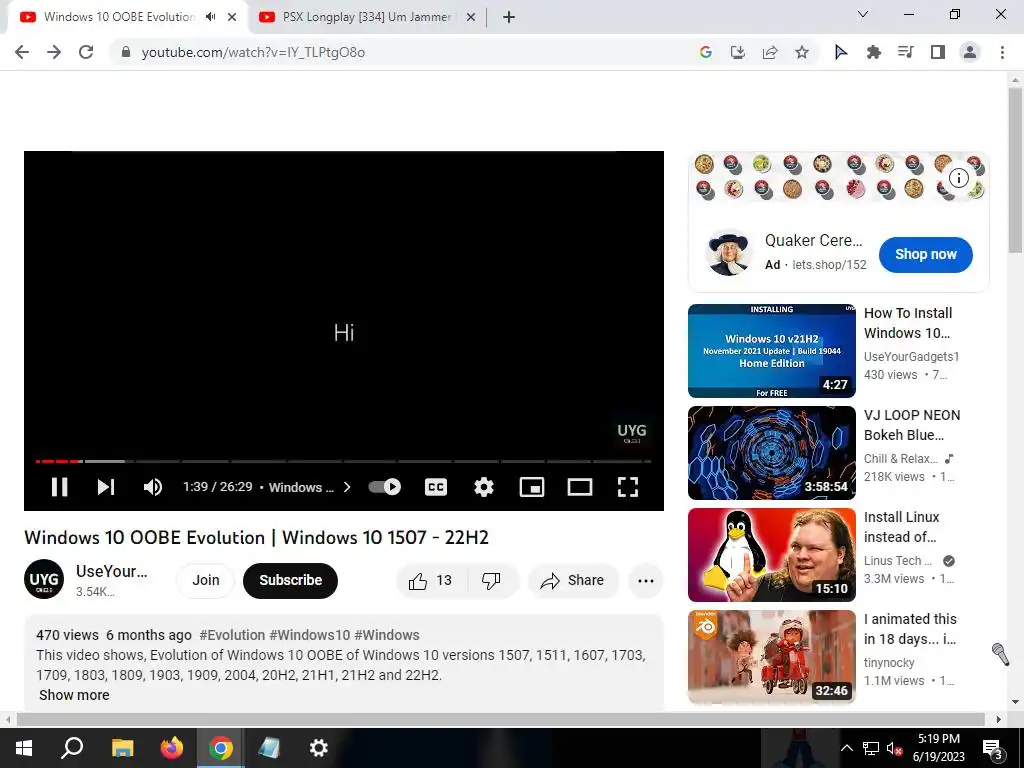The width and height of the screenshot is (1024, 768).
Task: Open the notification center icon
Action: pos(993,749)
